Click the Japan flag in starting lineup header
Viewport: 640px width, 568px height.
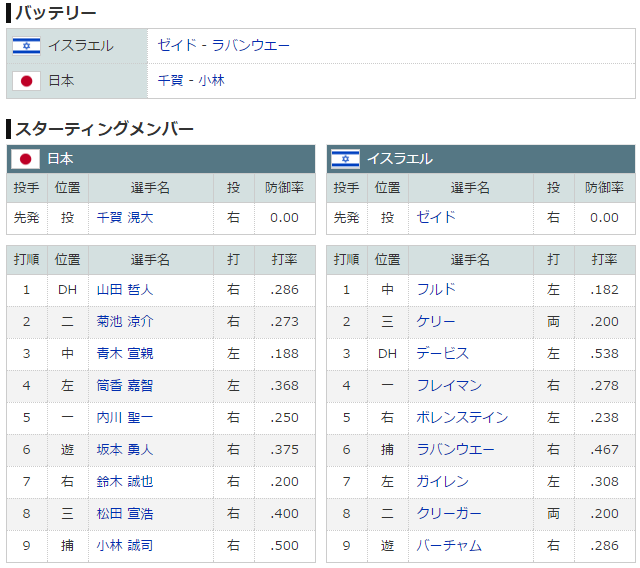25,159
